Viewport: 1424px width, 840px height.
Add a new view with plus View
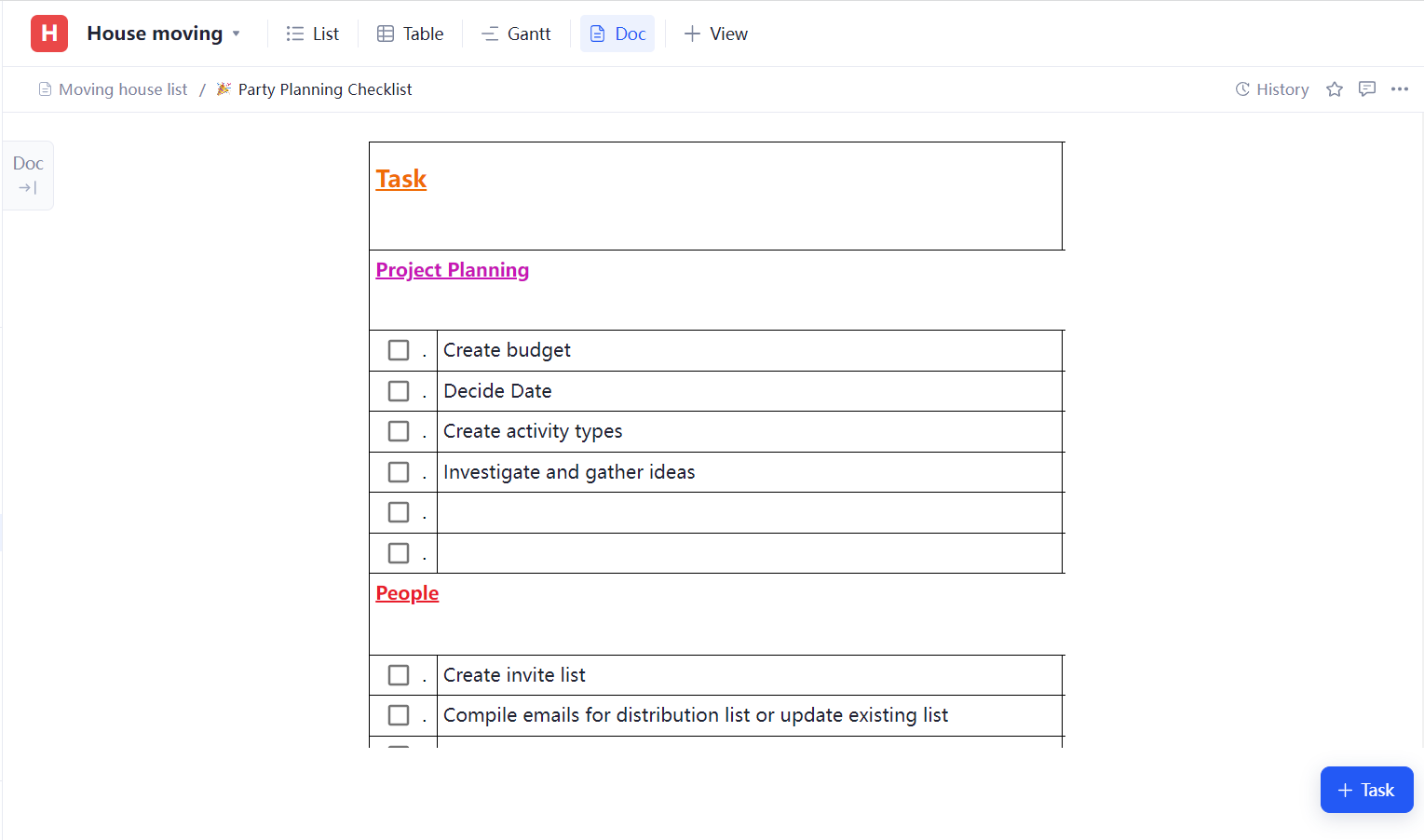click(x=715, y=34)
